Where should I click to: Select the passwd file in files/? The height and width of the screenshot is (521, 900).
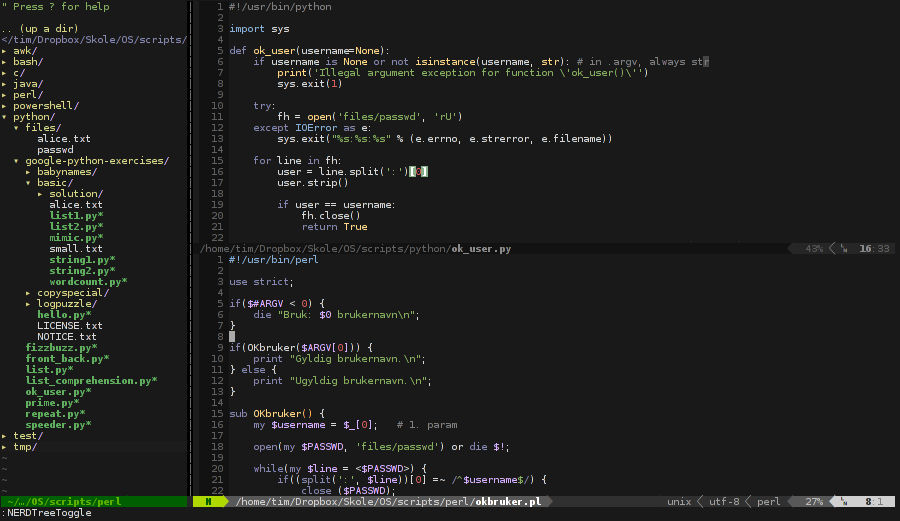point(55,150)
